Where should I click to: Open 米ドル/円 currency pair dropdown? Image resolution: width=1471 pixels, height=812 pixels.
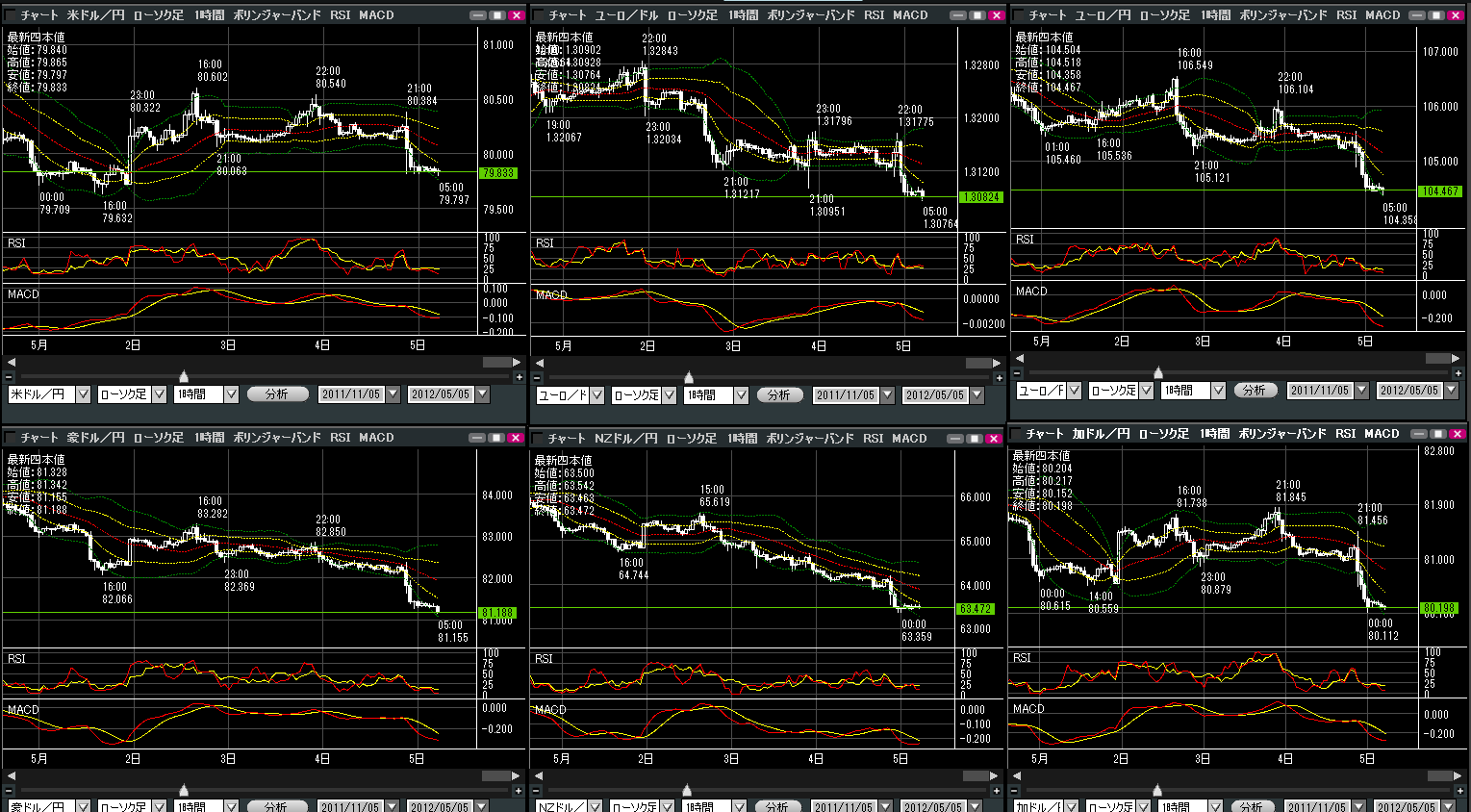(83, 394)
